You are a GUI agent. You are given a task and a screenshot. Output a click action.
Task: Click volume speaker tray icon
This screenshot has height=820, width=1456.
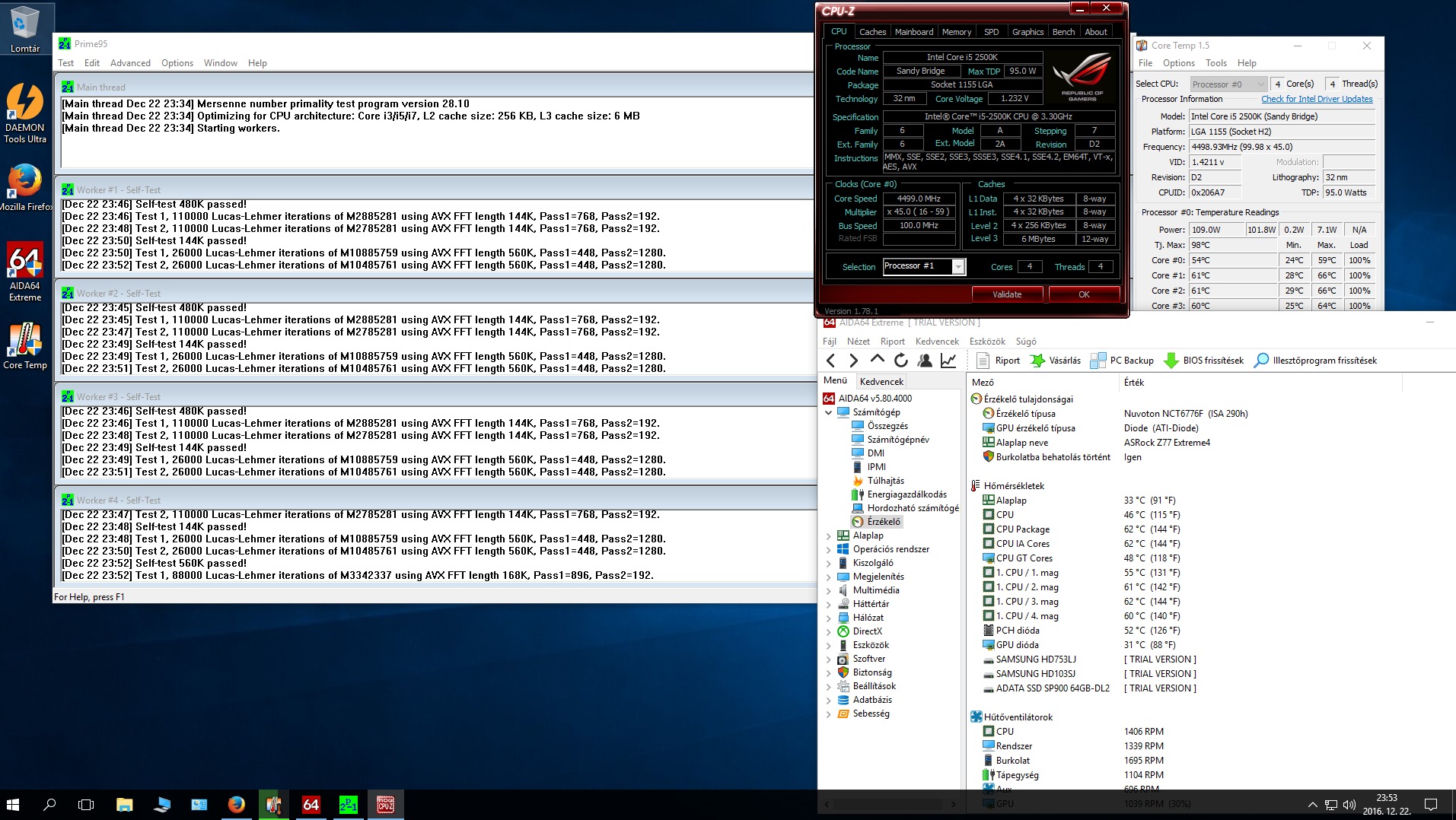[x=1349, y=805]
